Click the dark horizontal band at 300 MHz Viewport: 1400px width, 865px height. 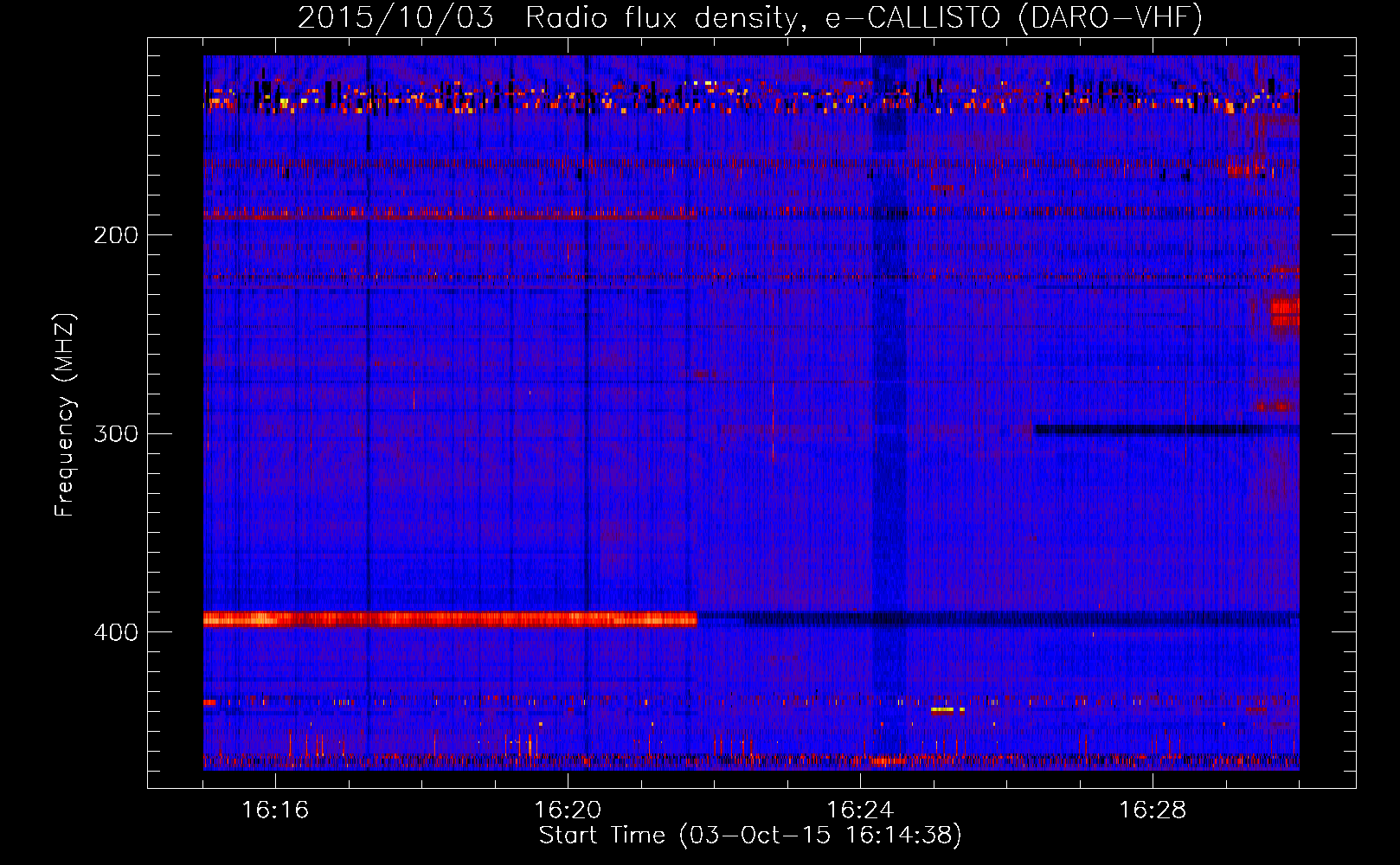point(1159,430)
